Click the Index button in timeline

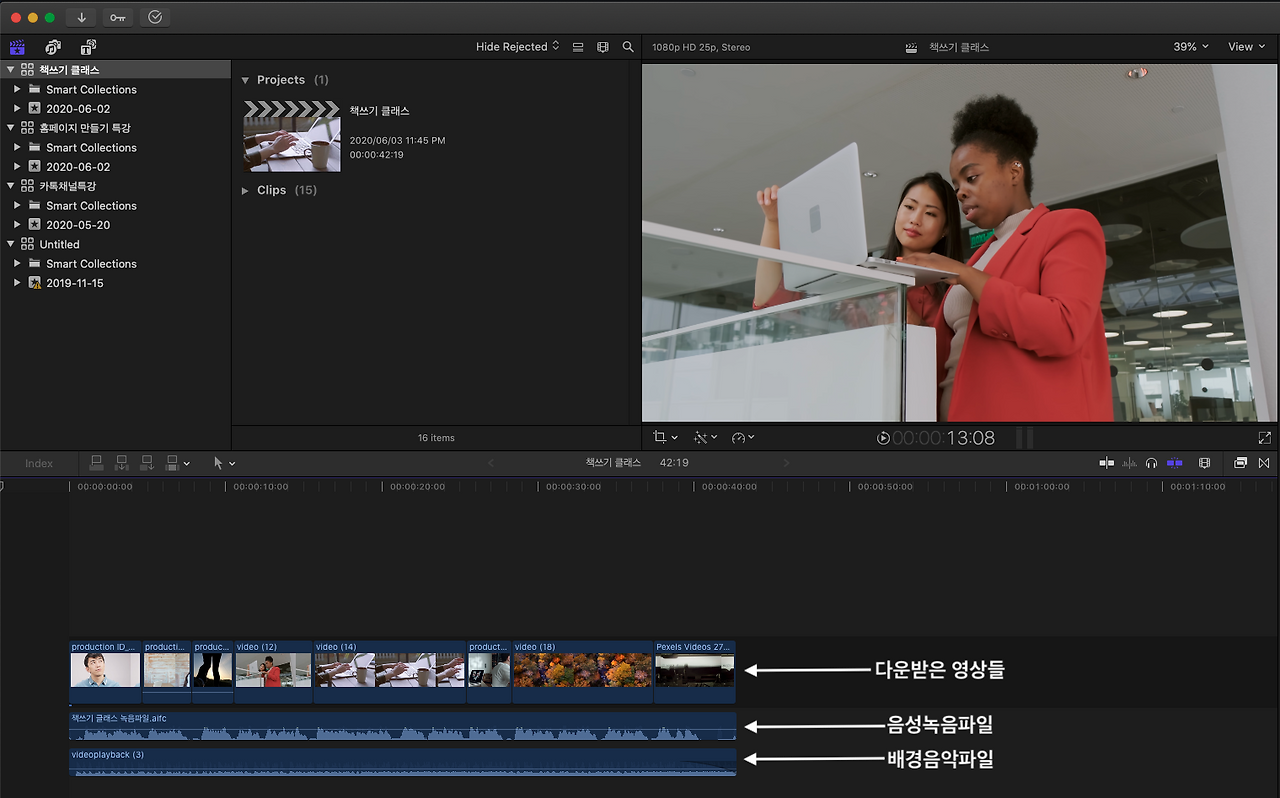click(39, 463)
